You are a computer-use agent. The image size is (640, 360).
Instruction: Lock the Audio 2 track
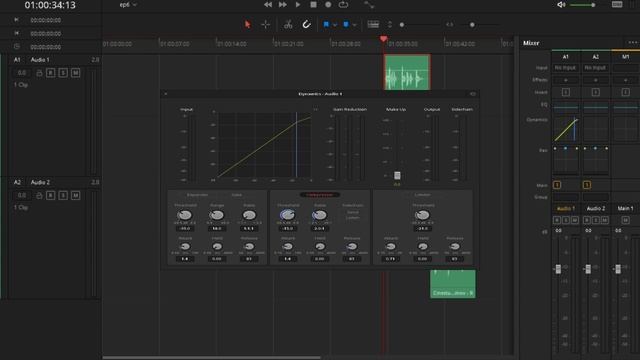tap(39, 196)
